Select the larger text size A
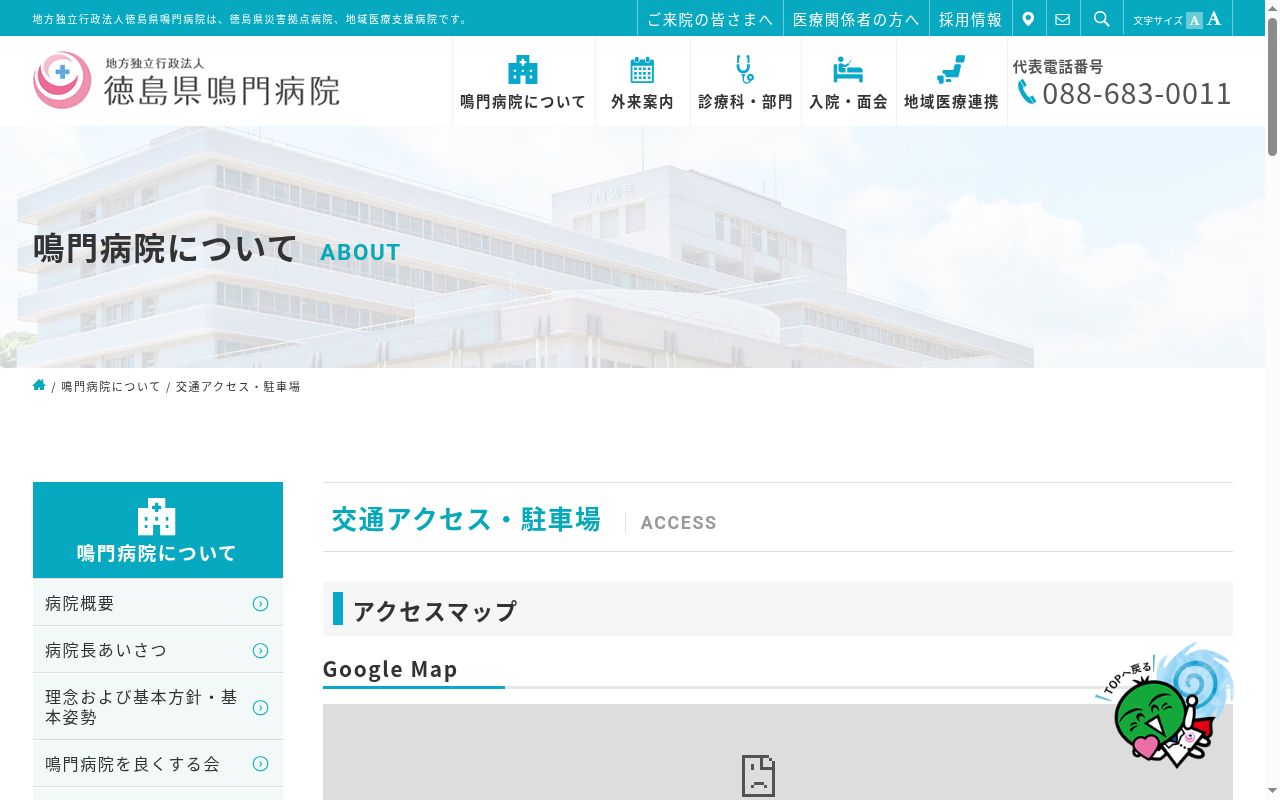This screenshot has height=800, width=1280. point(1214,19)
